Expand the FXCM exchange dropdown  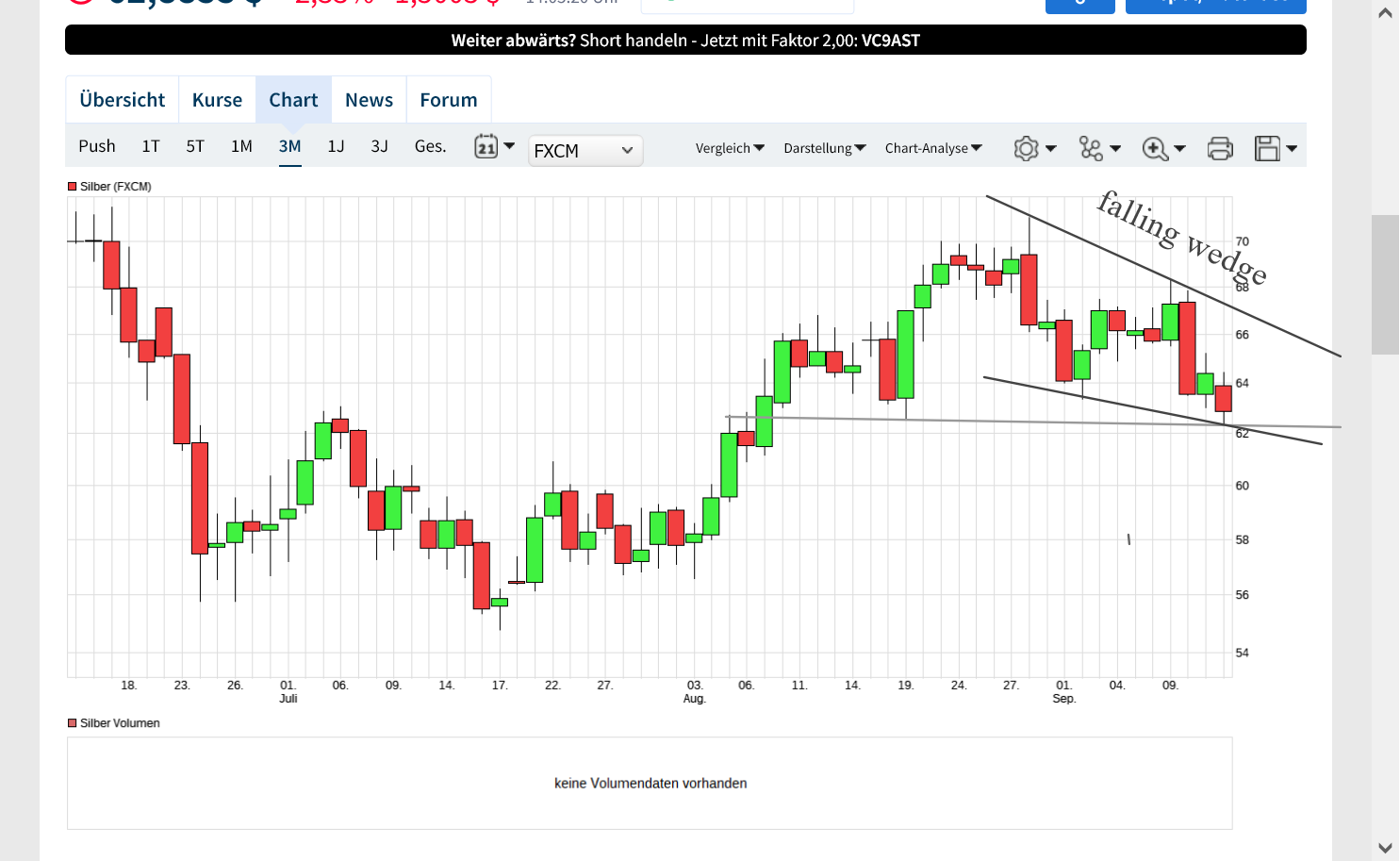585,151
